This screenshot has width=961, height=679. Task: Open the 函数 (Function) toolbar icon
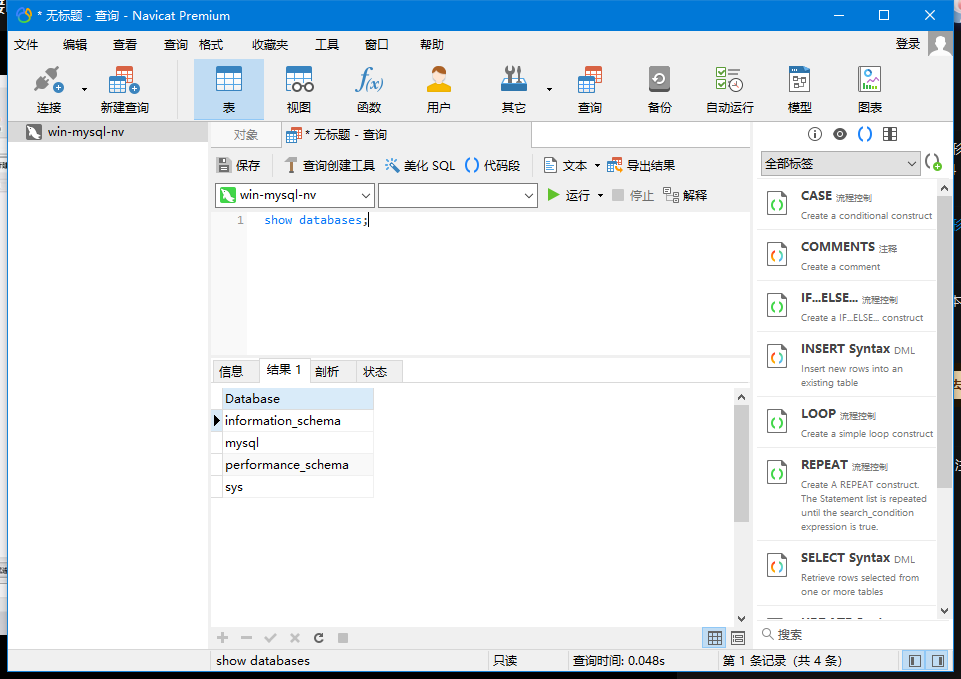coord(369,89)
